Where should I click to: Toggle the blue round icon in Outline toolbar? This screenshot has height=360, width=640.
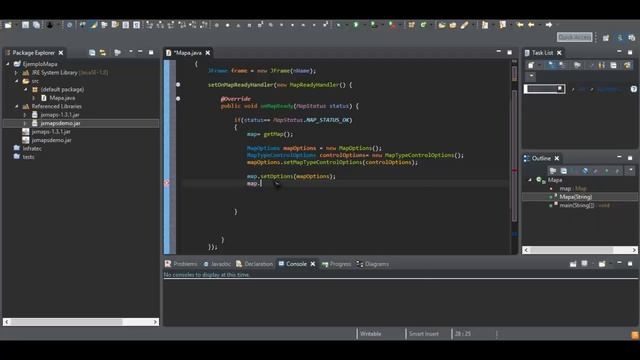[585, 171]
